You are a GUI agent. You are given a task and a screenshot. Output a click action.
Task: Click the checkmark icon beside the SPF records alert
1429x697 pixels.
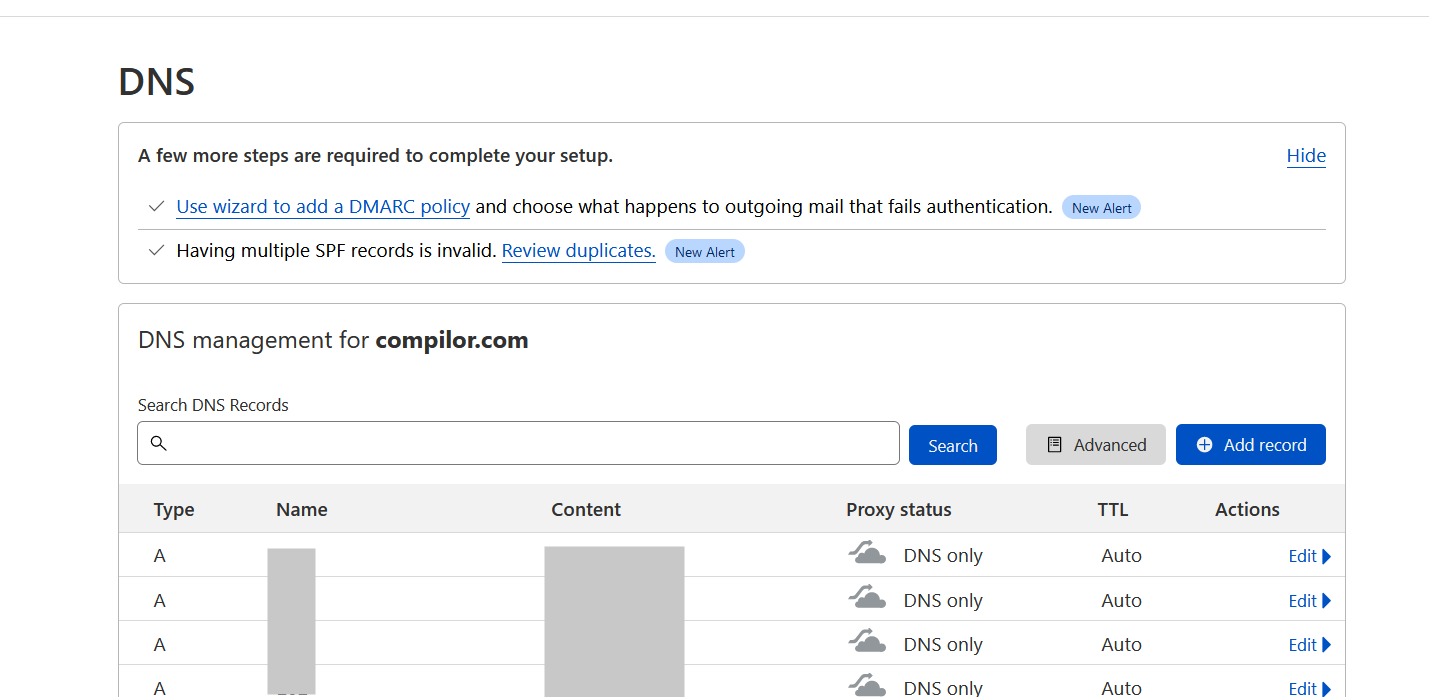(x=156, y=251)
